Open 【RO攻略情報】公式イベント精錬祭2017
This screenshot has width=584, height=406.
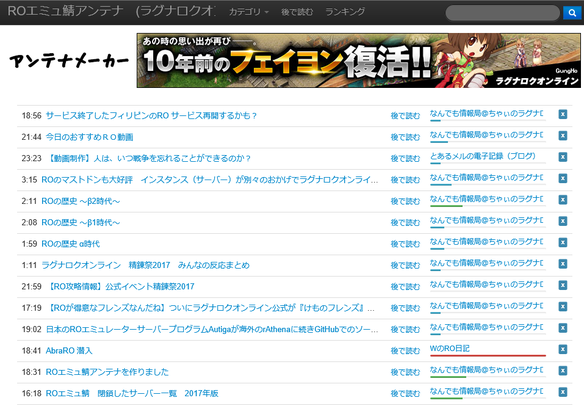pos(120,286)
